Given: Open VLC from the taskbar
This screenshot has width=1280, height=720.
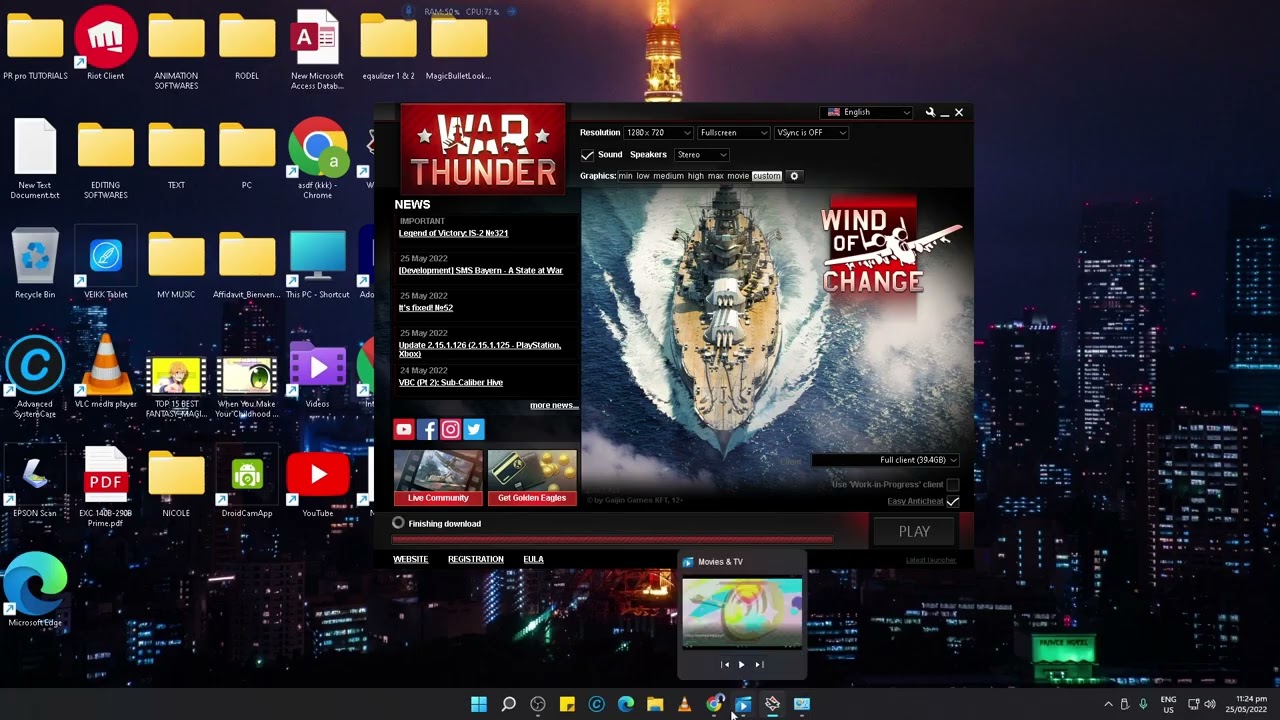Looking at the screenshot, I should point(684,704).
